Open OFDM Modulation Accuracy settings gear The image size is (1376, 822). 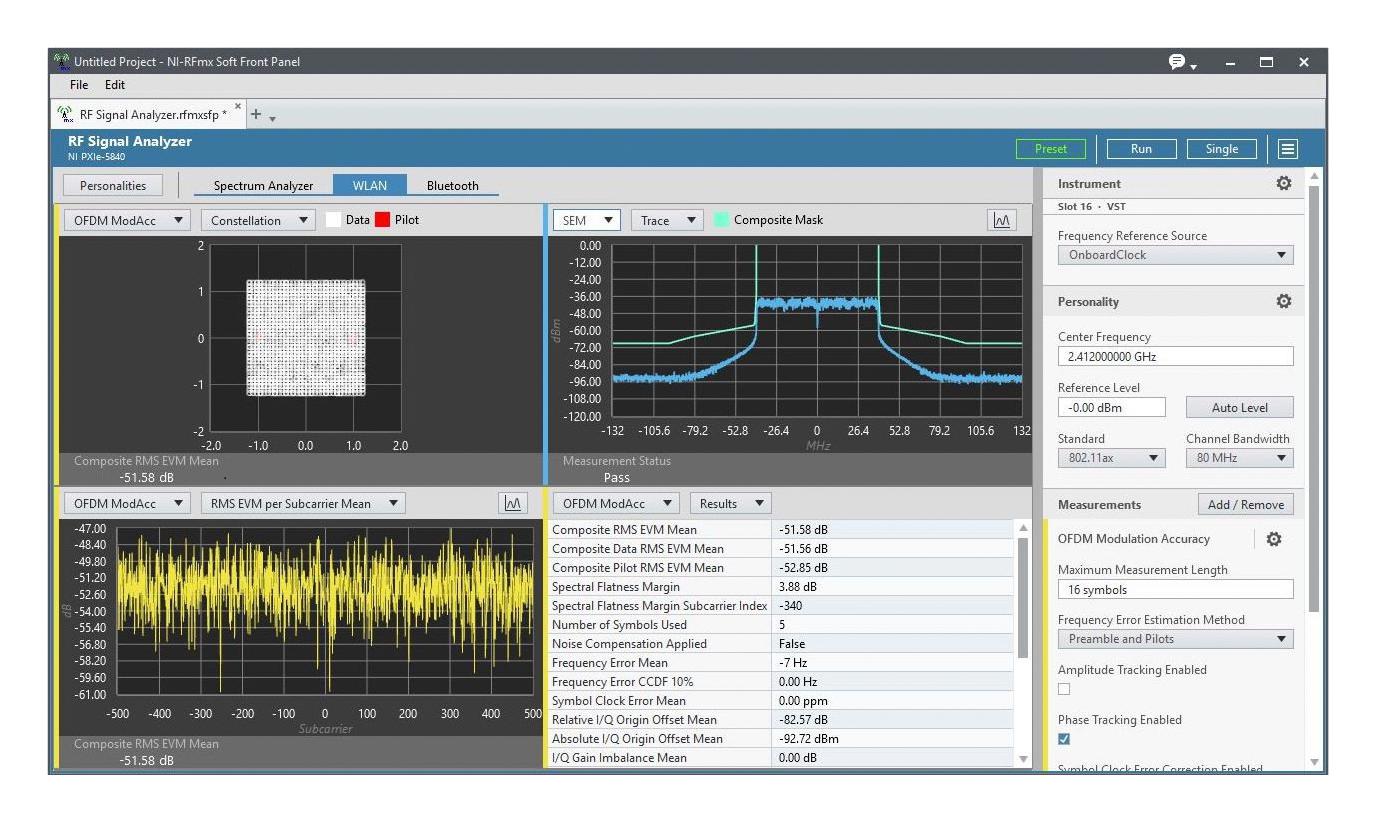(1273, 539)
